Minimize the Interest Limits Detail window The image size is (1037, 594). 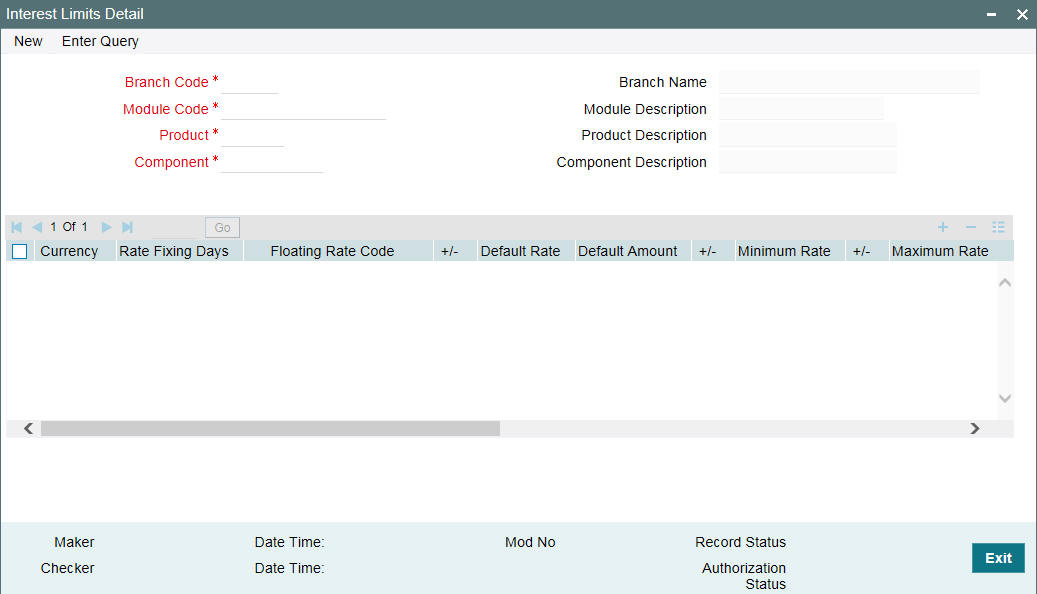click(x=991, y=14)
